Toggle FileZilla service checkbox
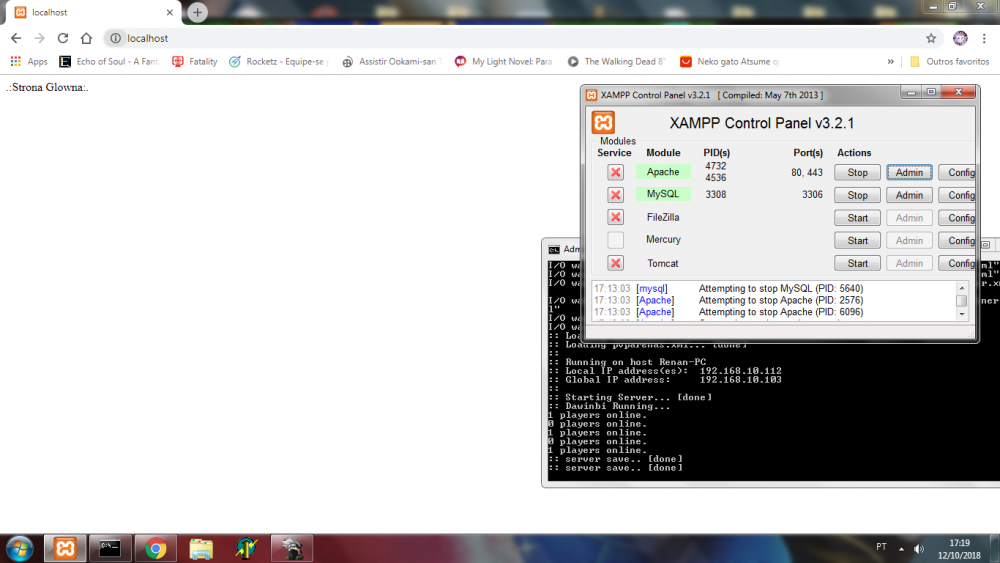The height and width of the screenshot is (563, 1000). coord(615,217)
